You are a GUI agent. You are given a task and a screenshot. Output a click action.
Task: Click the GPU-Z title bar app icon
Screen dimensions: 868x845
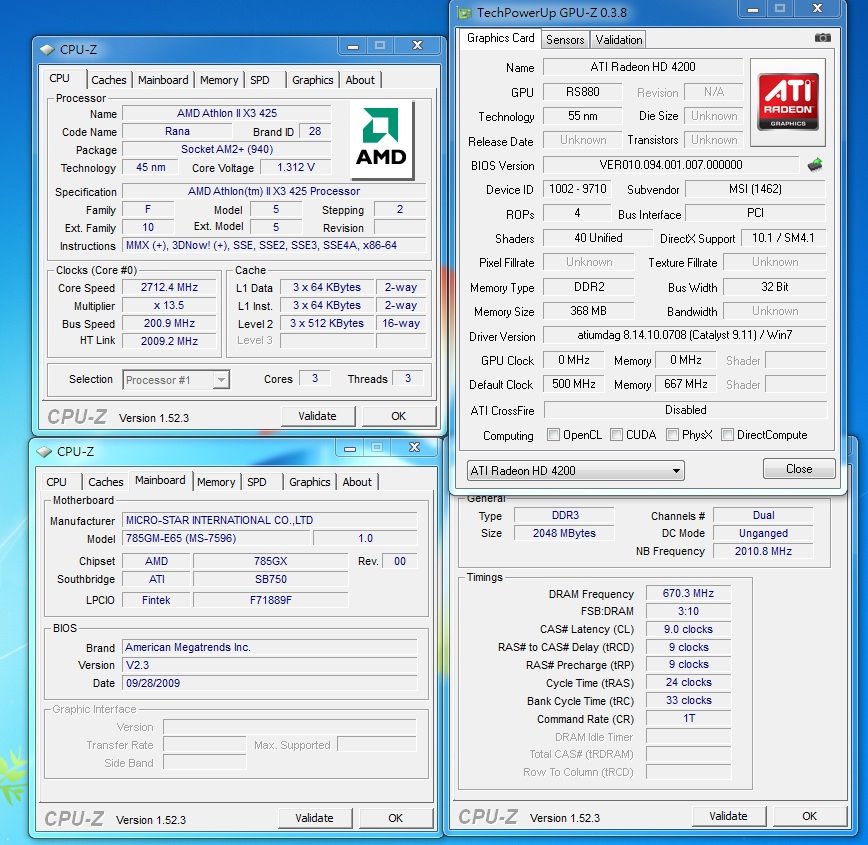(x=464, y=13)
